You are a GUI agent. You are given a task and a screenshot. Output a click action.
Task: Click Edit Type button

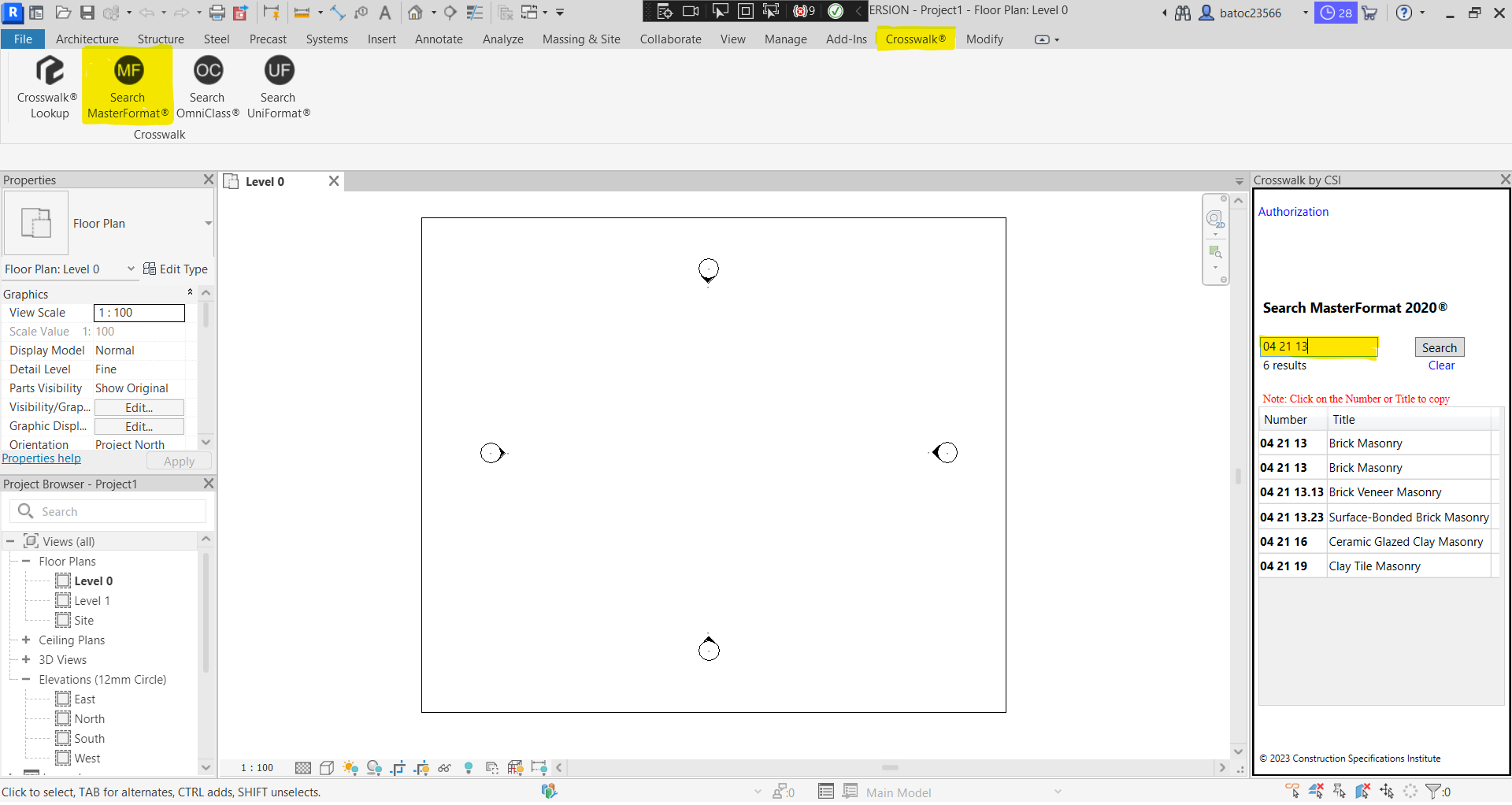176,269
